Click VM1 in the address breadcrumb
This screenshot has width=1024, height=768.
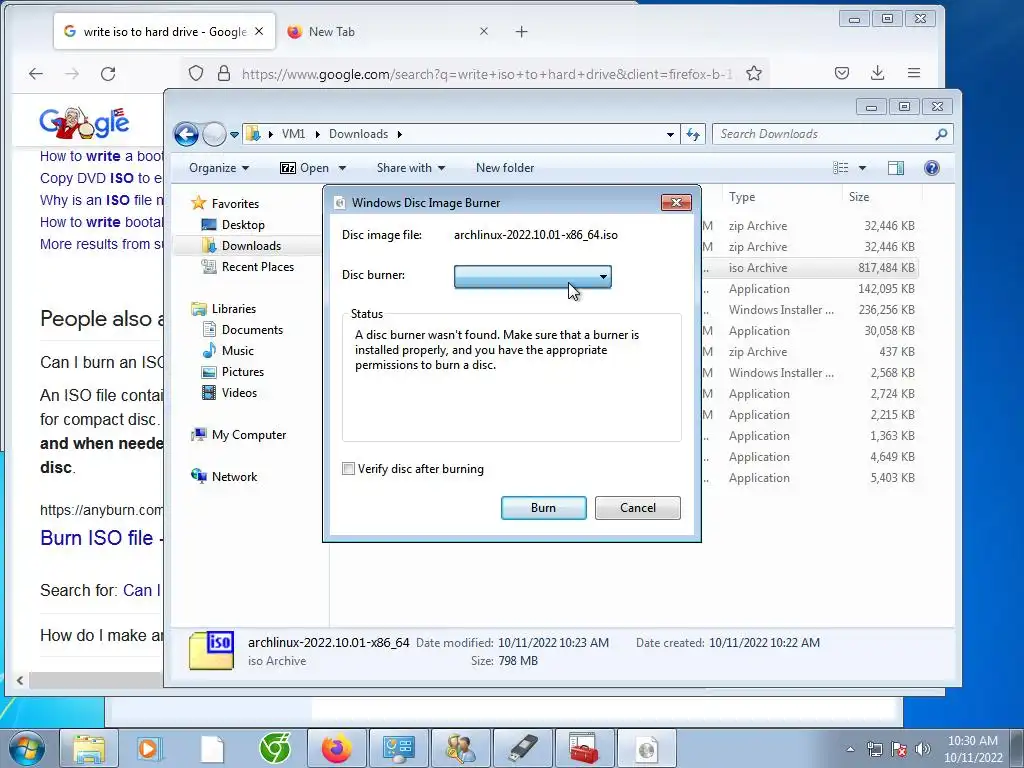pyautogui.click(x=293, y=134)
